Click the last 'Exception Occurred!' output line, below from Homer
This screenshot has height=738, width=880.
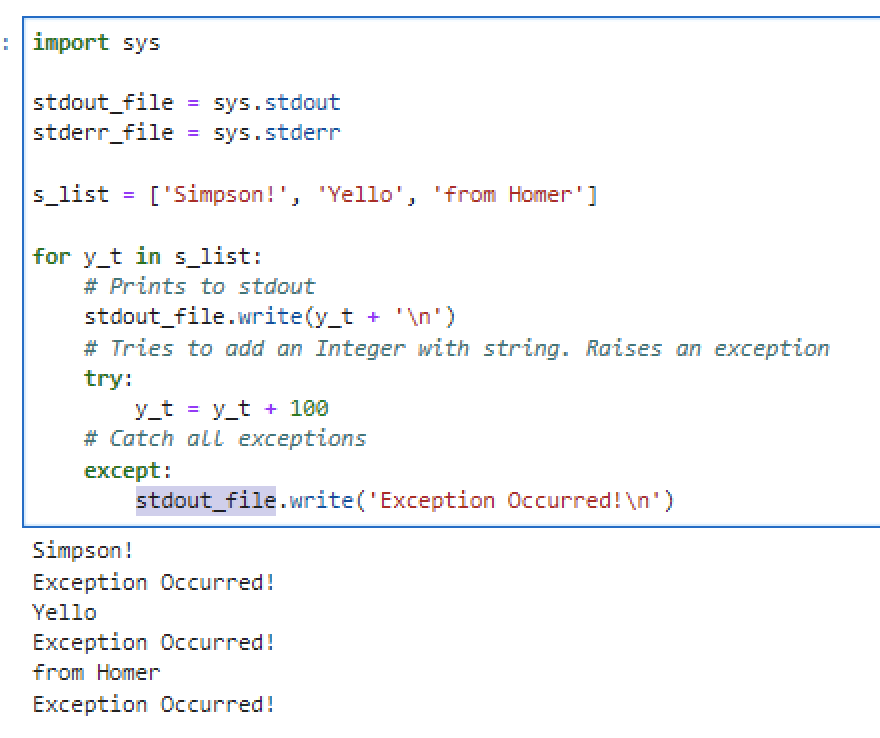(x=153, y=704)
